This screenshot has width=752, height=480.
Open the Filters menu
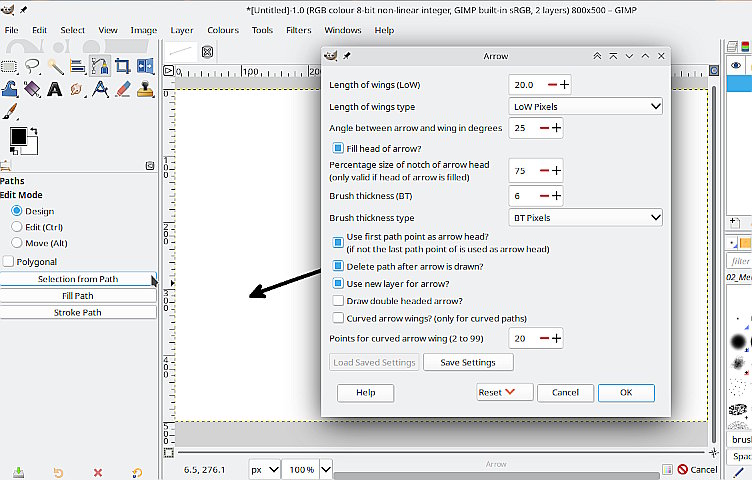(299, 30)
